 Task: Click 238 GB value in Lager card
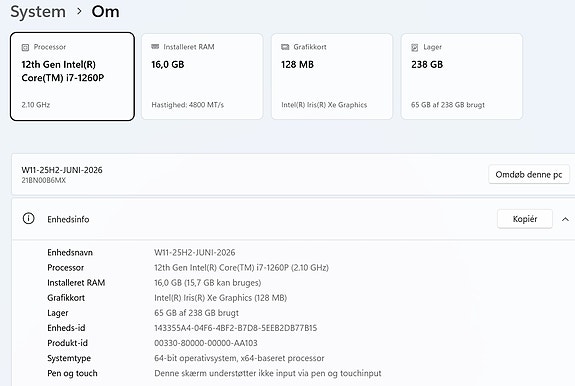427,65
